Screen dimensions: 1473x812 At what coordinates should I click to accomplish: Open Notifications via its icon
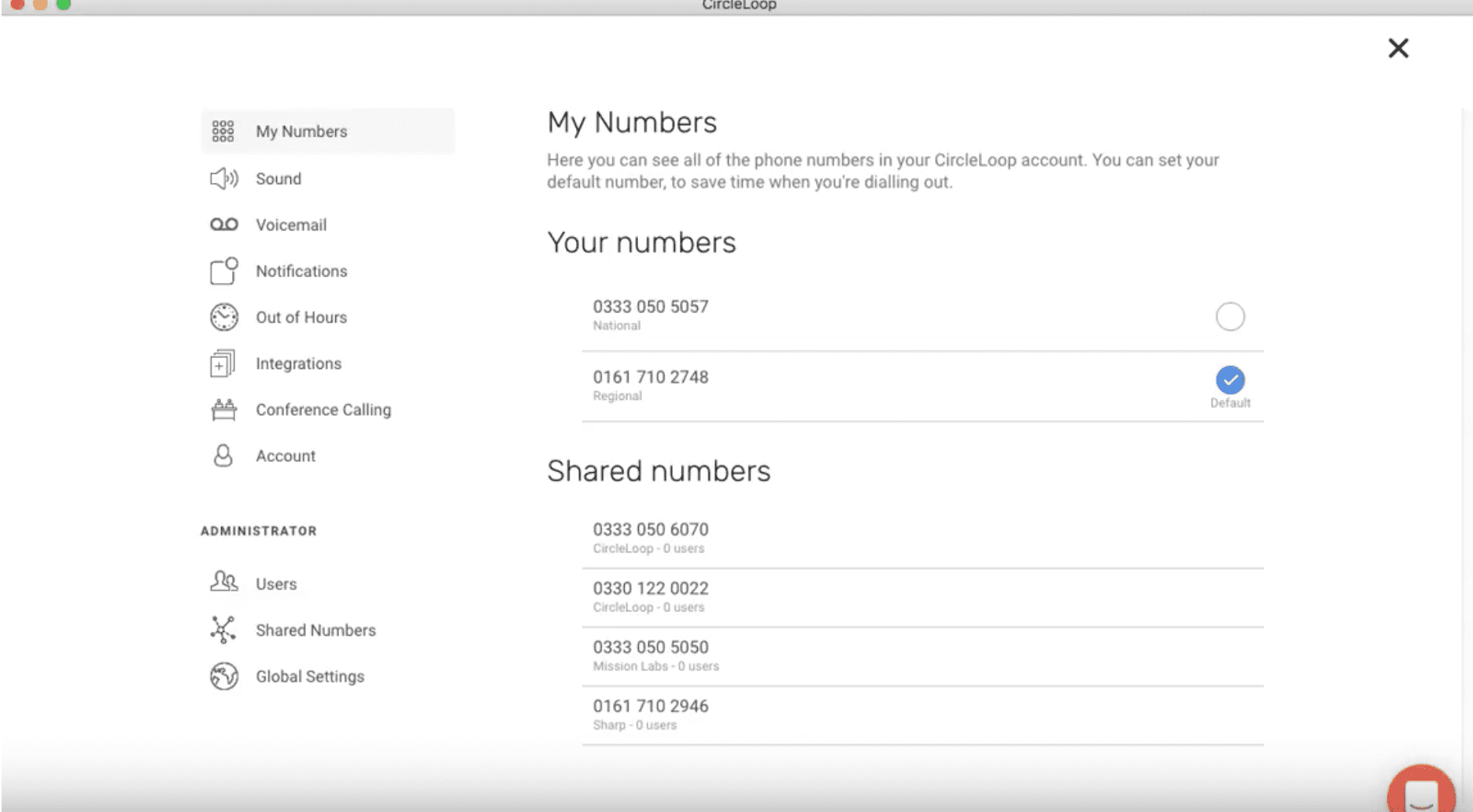(x=223, y=271)
